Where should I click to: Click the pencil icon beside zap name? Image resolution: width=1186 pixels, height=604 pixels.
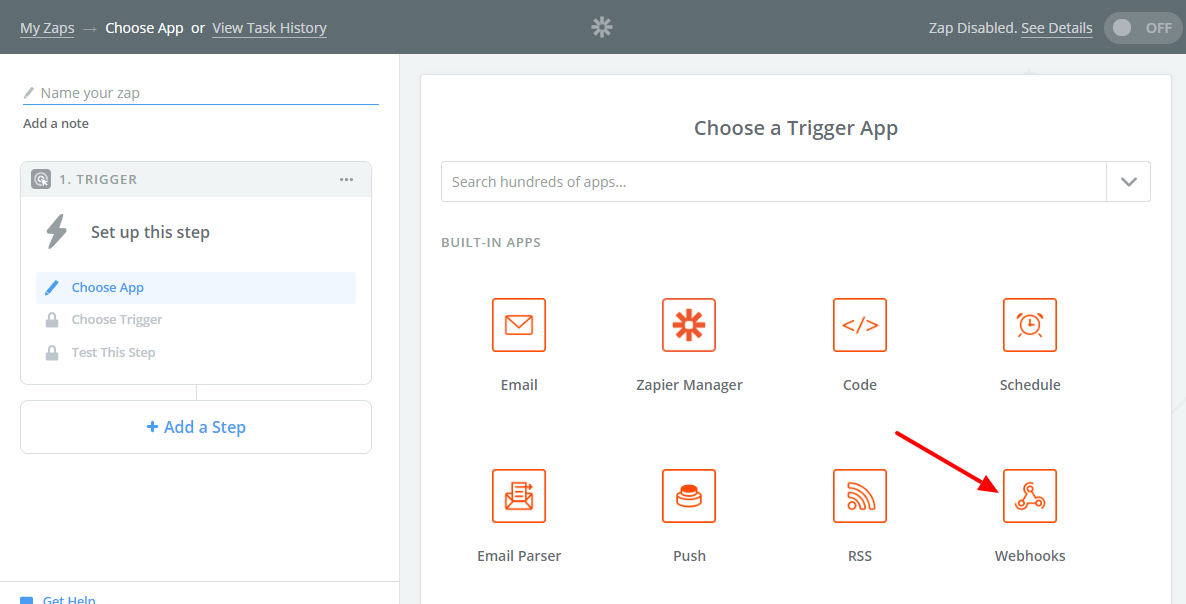click(29, 93)
